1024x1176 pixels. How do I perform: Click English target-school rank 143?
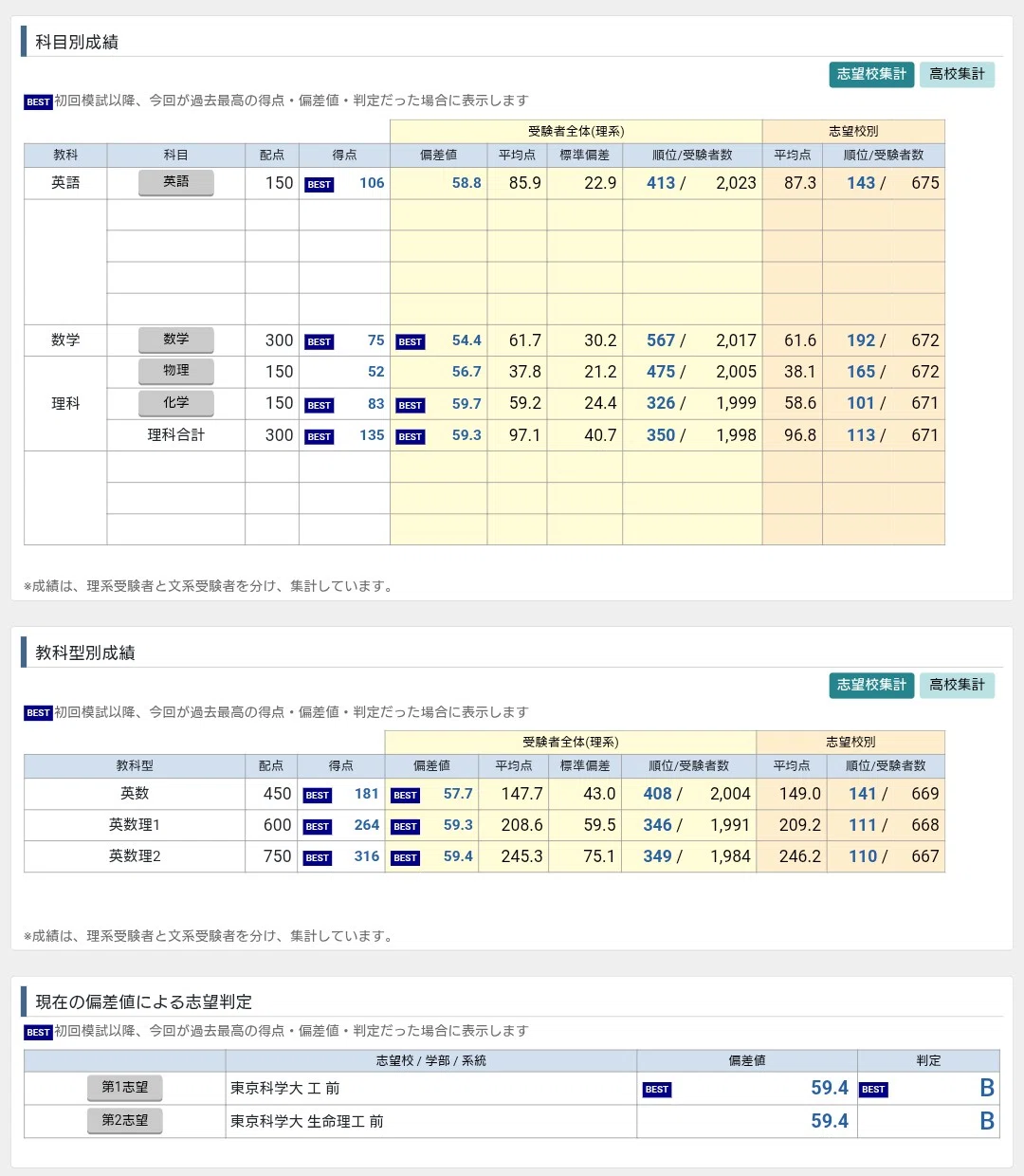point(861,183)
